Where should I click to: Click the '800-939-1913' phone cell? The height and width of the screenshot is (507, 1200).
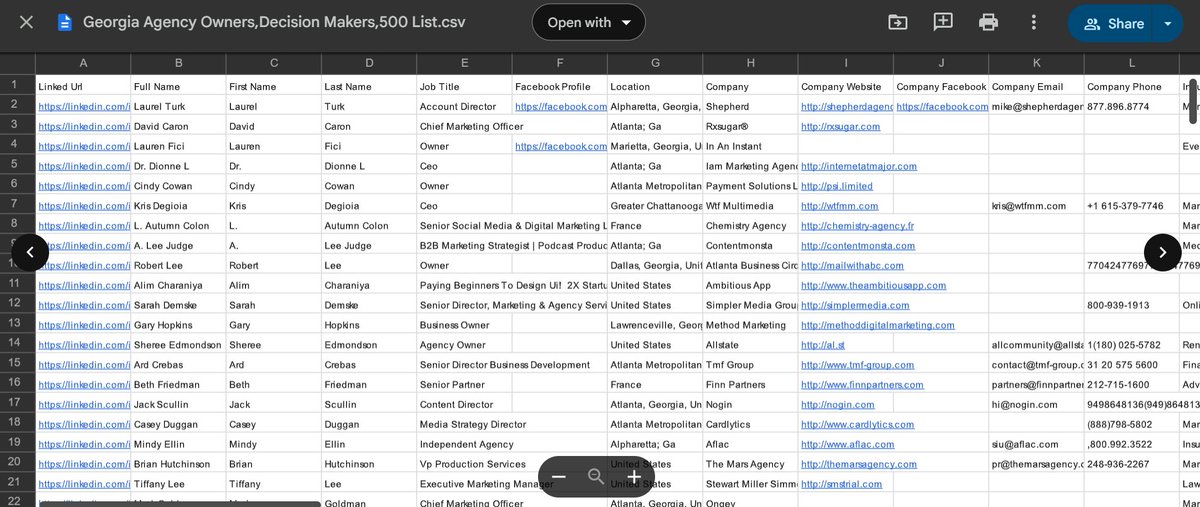pos(1132,305)
